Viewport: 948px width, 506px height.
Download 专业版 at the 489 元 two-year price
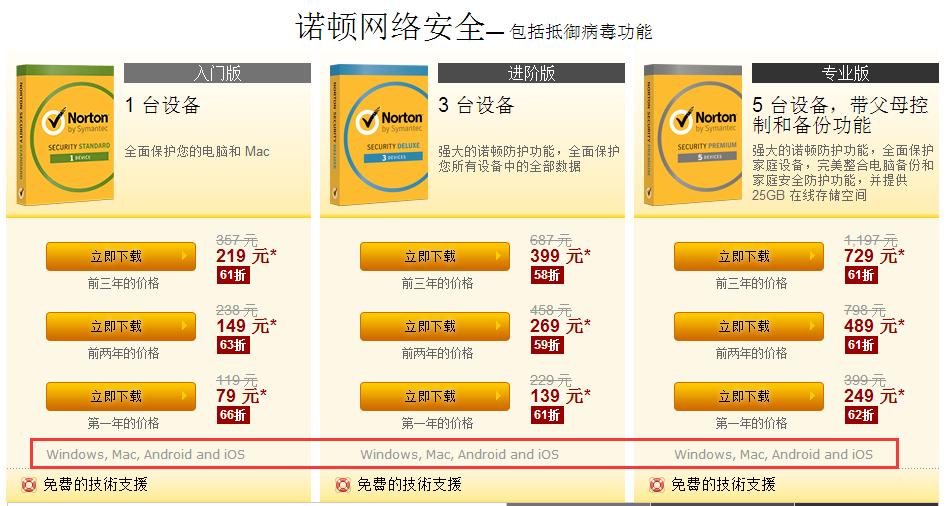pos(748,326)
